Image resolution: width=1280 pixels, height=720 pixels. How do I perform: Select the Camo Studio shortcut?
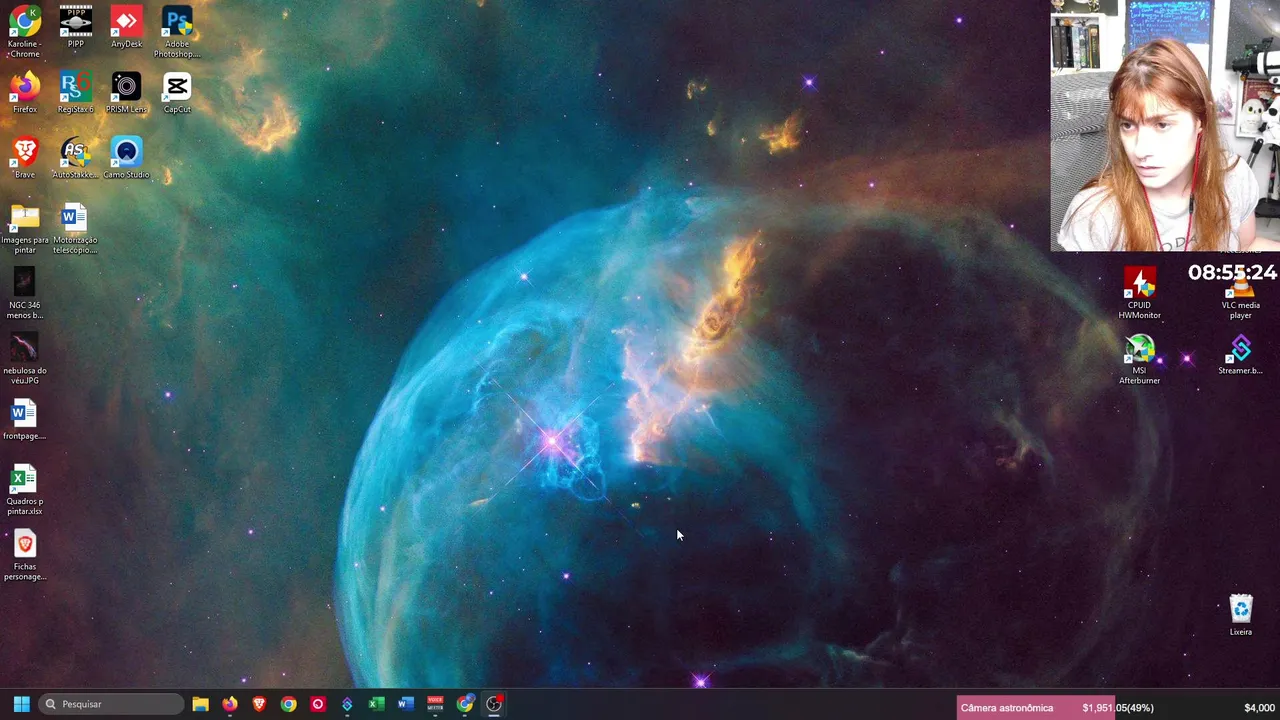point(126,158)
